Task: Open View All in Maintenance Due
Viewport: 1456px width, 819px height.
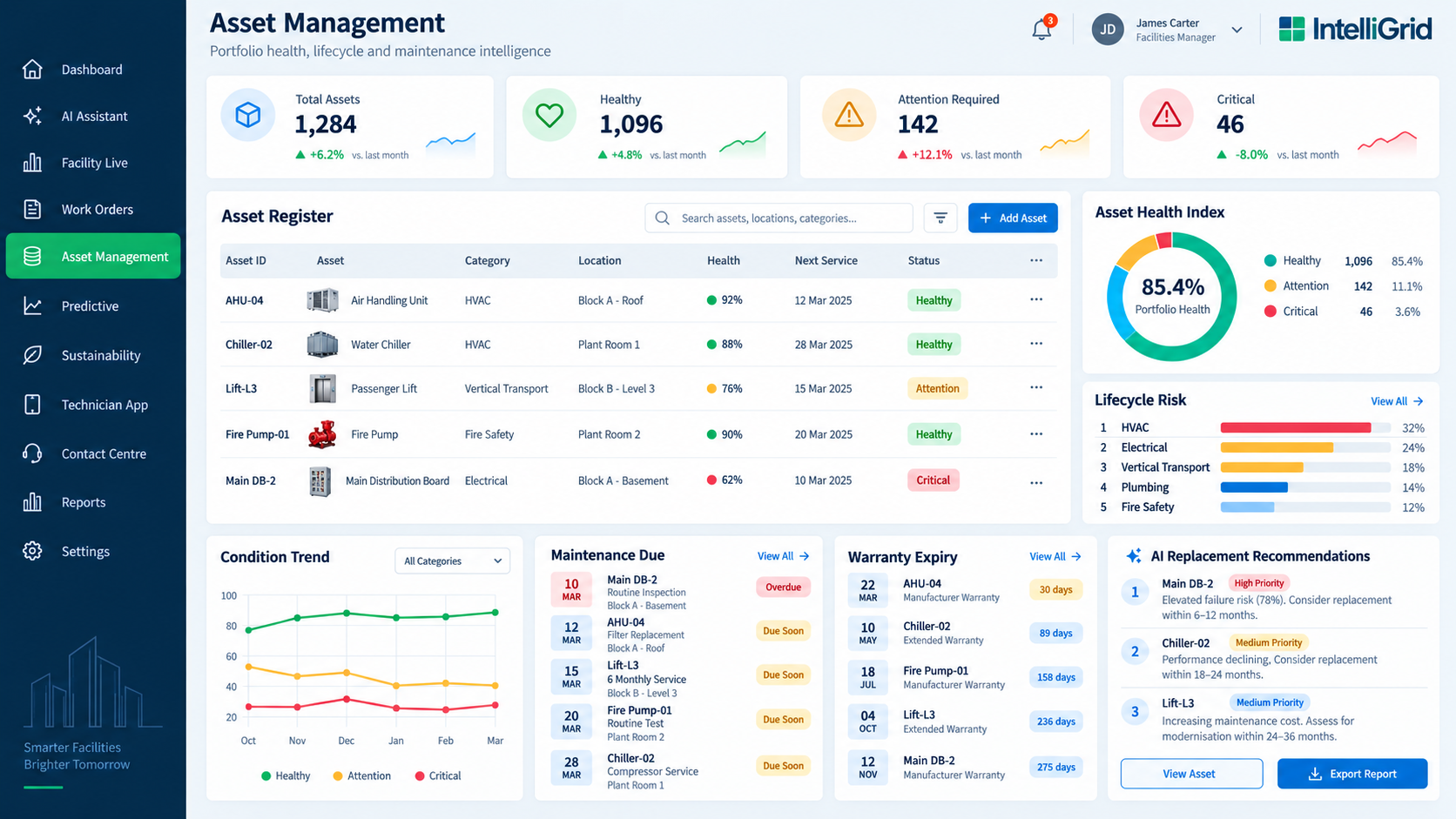Action: click(783, 556)
